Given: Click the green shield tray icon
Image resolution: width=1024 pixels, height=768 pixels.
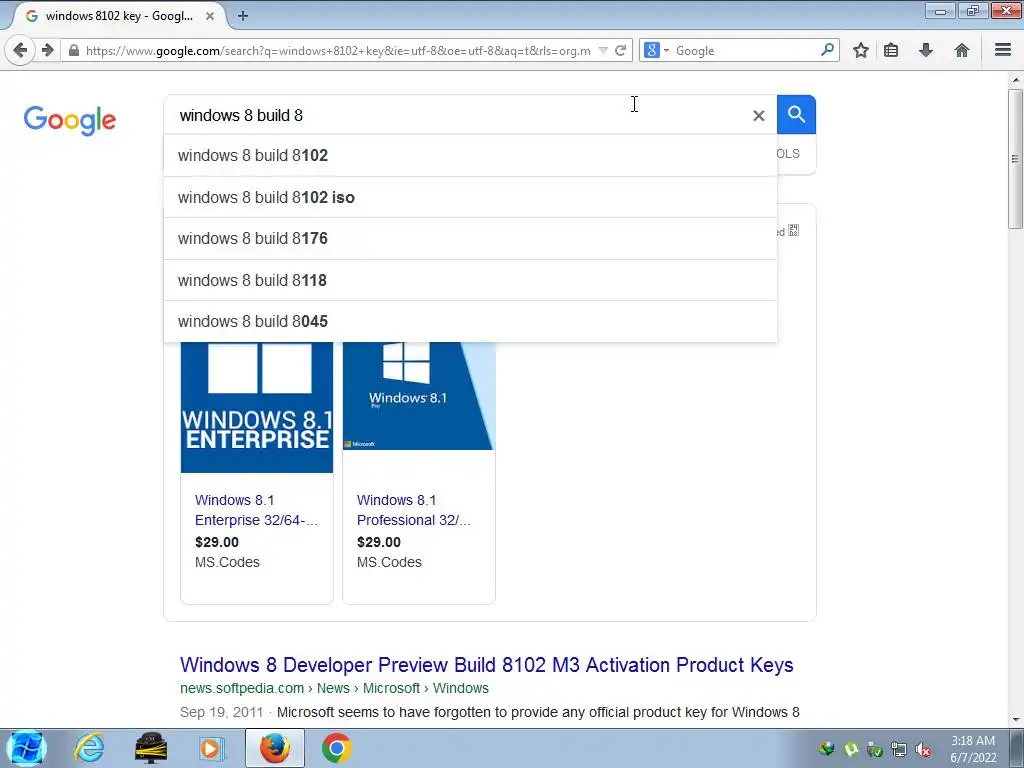Looking at the screenshot, I should tap(874, 750).
